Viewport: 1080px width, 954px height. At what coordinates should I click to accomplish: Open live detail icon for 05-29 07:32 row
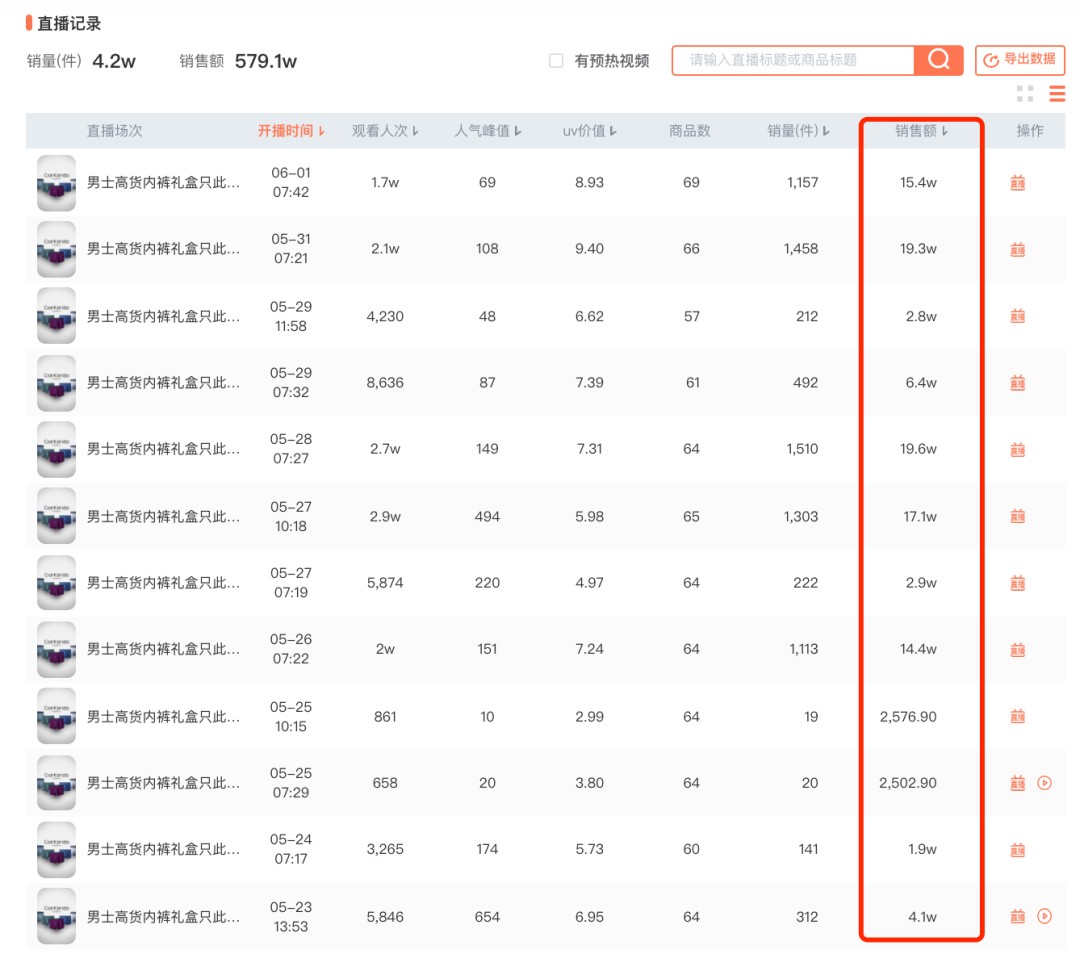coord(1017,382)
